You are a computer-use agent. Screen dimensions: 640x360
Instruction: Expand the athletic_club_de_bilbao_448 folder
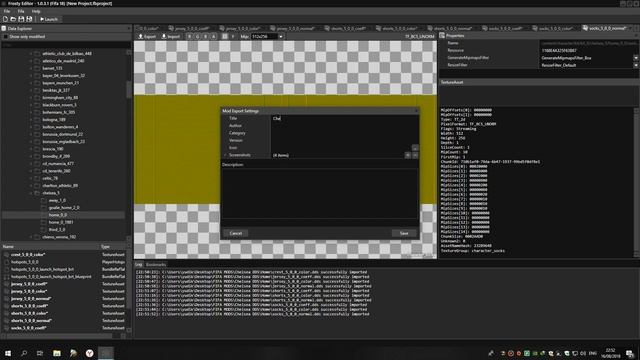point(31,53)
